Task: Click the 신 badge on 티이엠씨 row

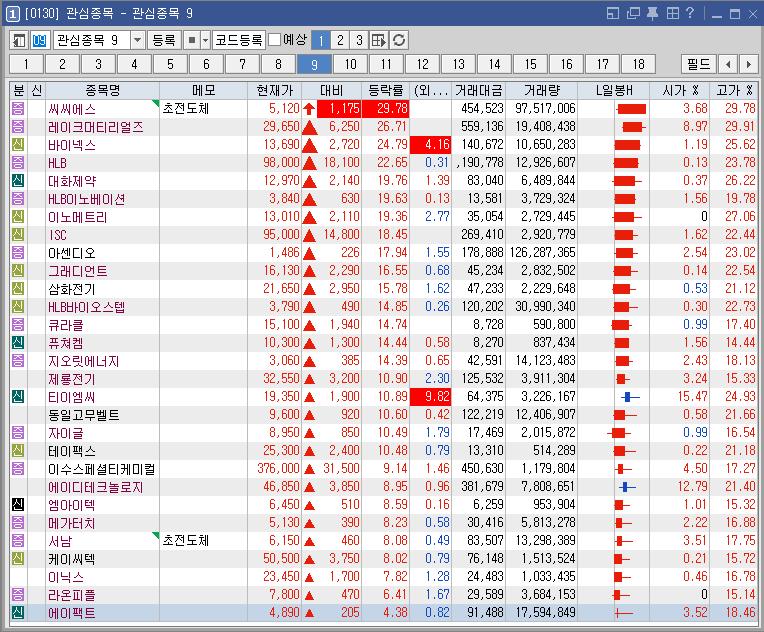Action: (18, 396)
